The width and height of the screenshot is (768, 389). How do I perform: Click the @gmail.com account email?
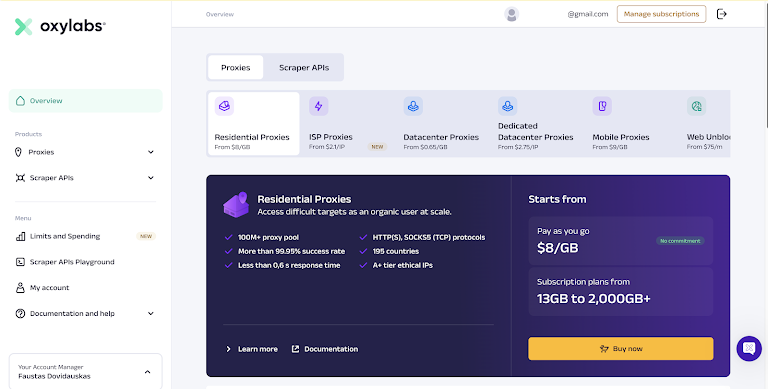588,14
